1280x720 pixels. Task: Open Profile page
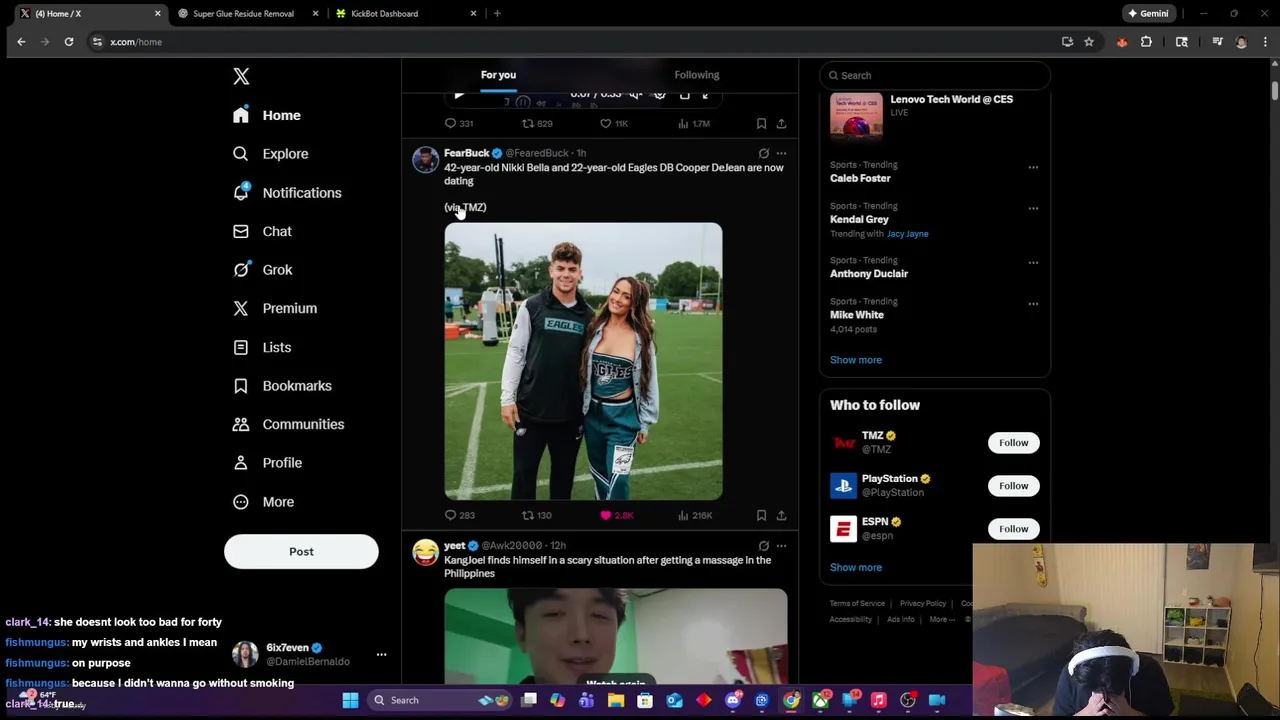pos(267,463)
